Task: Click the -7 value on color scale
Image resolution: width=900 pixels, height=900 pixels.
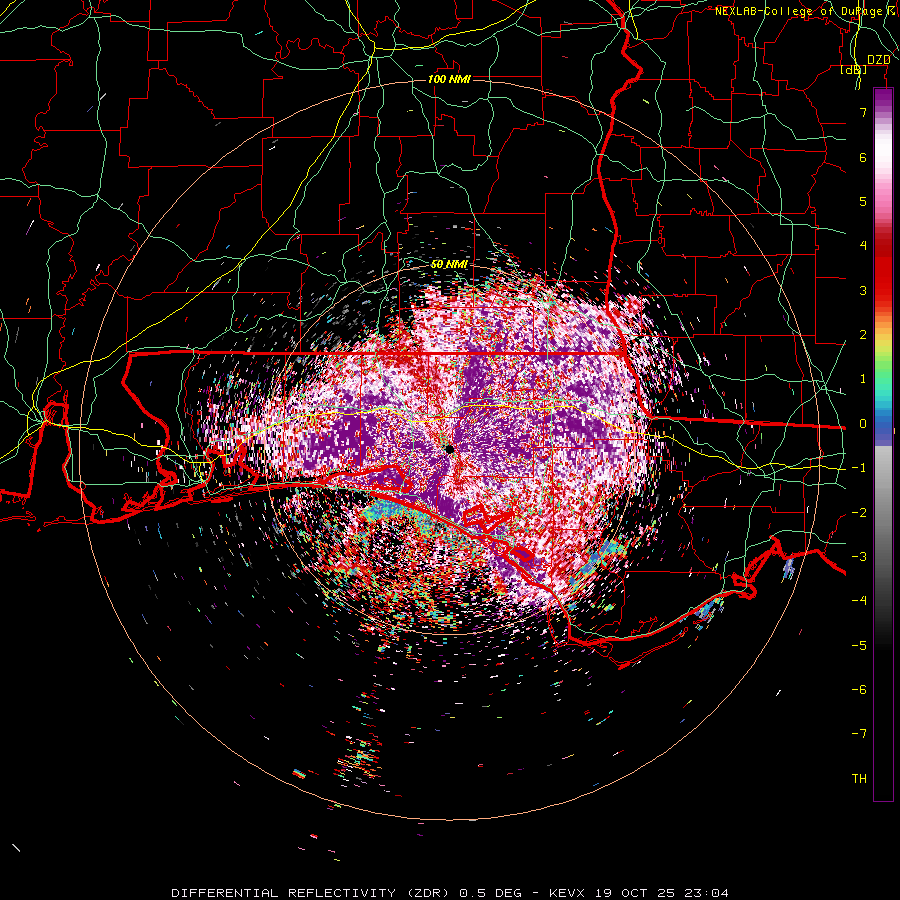Action: (859, 734)
